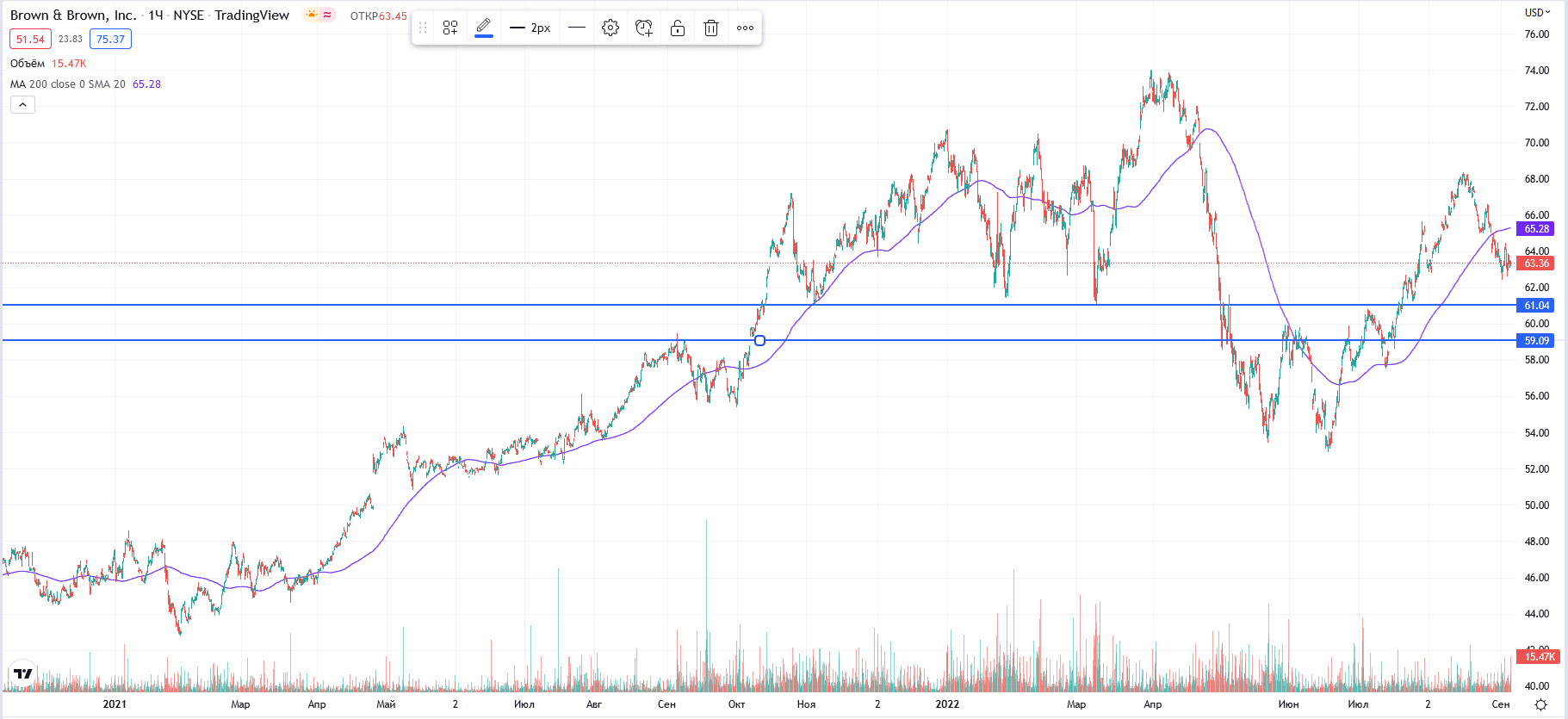
Task: Click the 2022 label on time axis
Action: (947, 704)
